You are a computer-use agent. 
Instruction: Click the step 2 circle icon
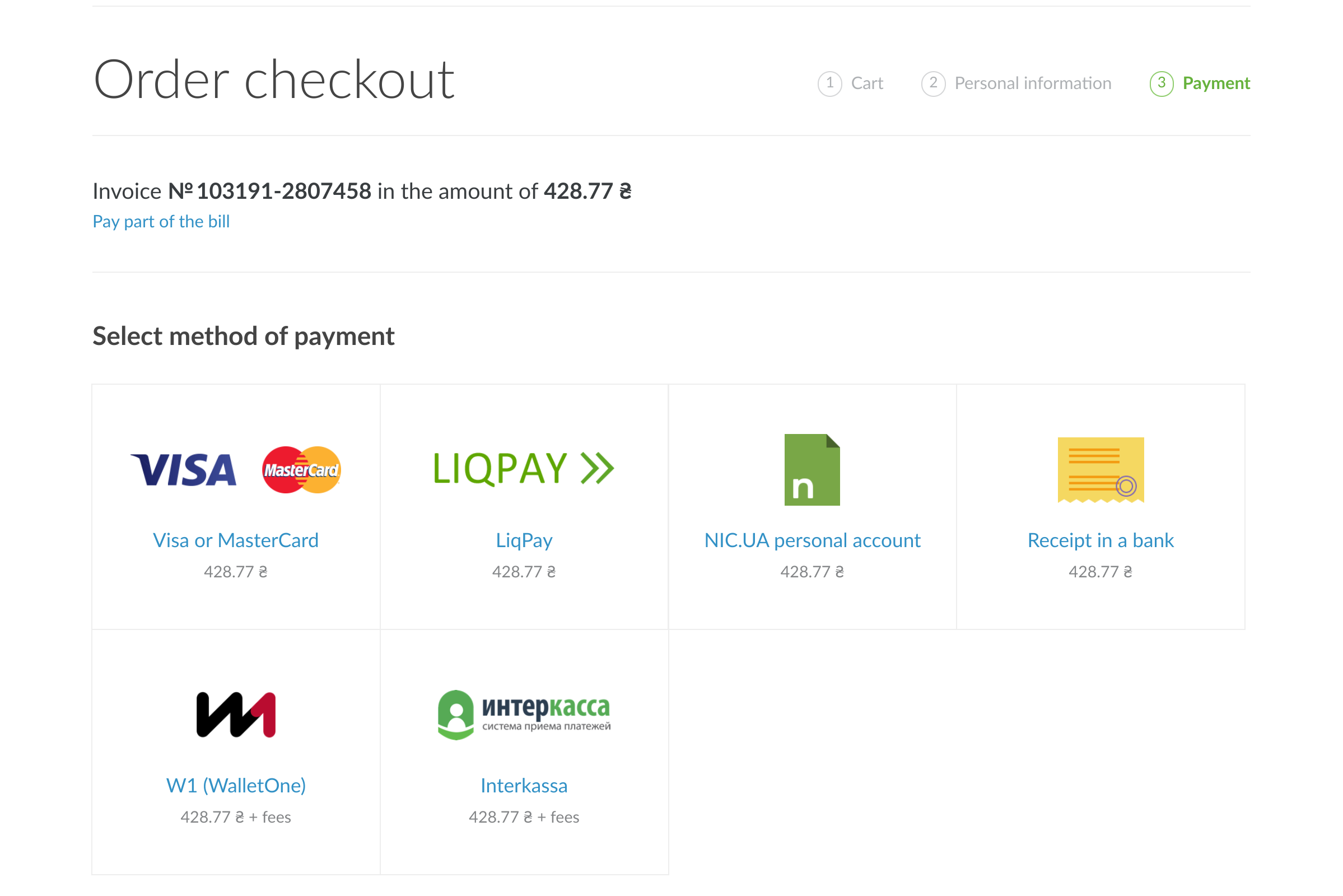pos(932,83)
